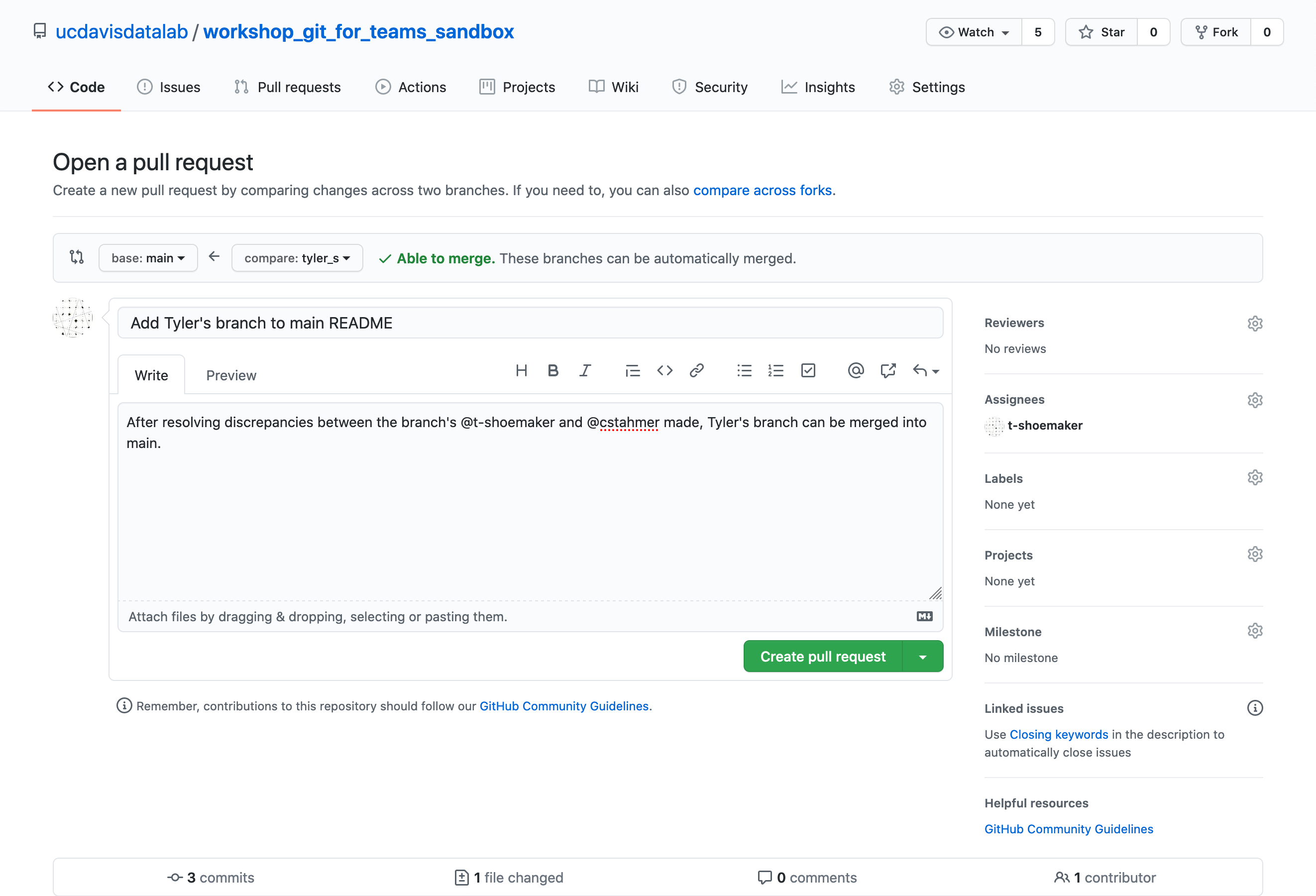Click the user avatar beside the title

[73, 318]
